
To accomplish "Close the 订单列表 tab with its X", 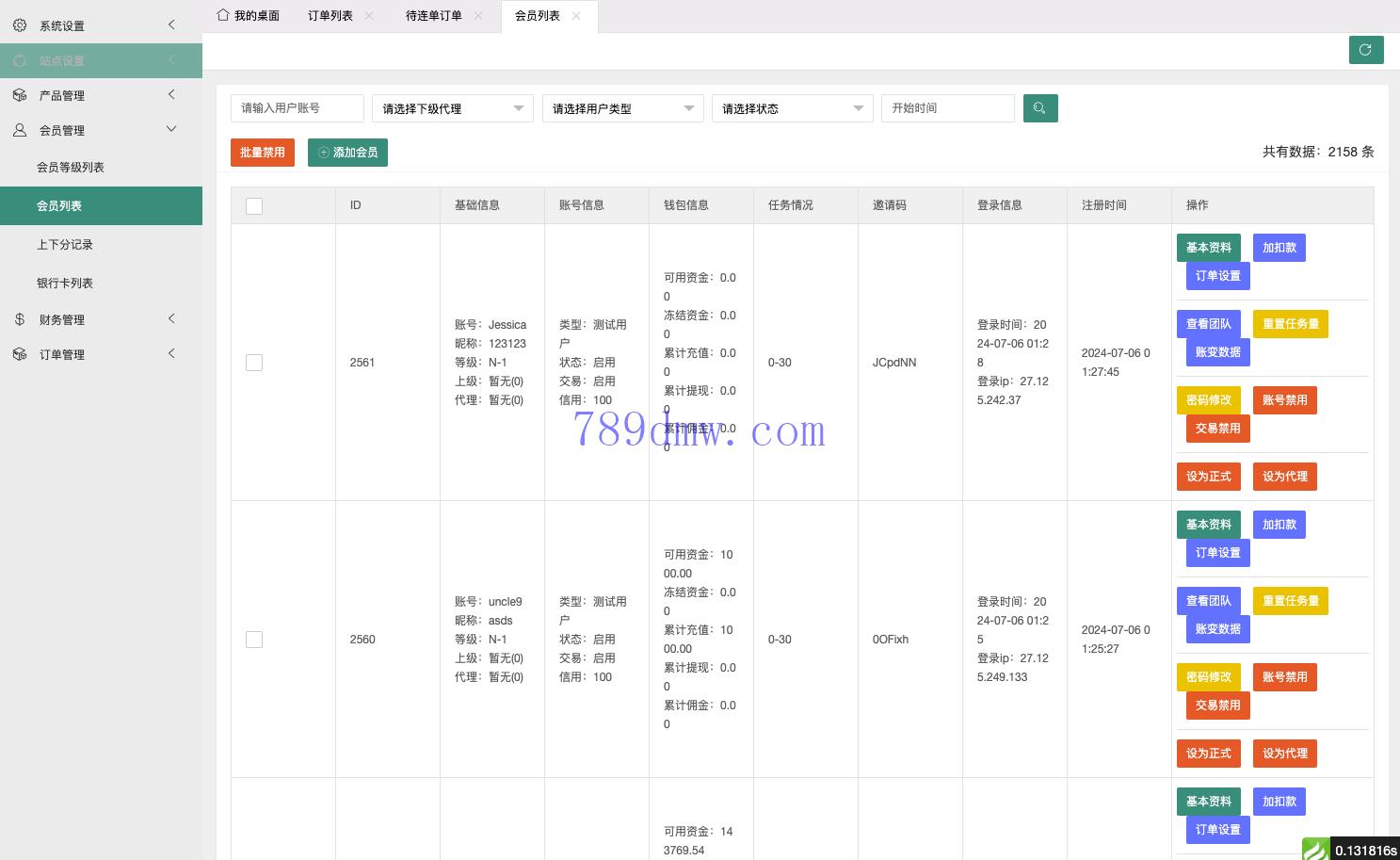I will [x=369, y=16].
